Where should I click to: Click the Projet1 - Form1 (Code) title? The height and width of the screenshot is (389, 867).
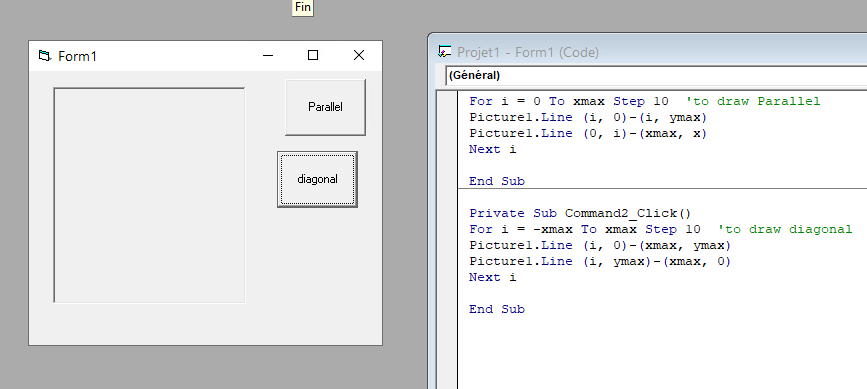(527, 52)
